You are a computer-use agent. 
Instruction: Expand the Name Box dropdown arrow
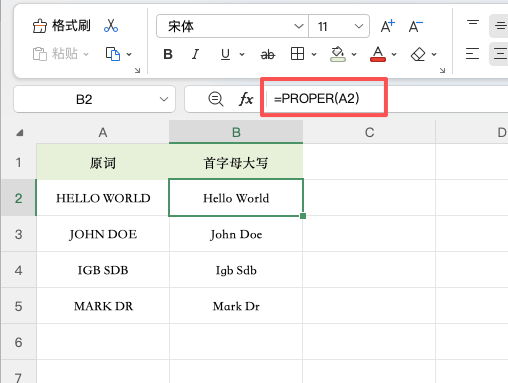[x=164, y=99]
